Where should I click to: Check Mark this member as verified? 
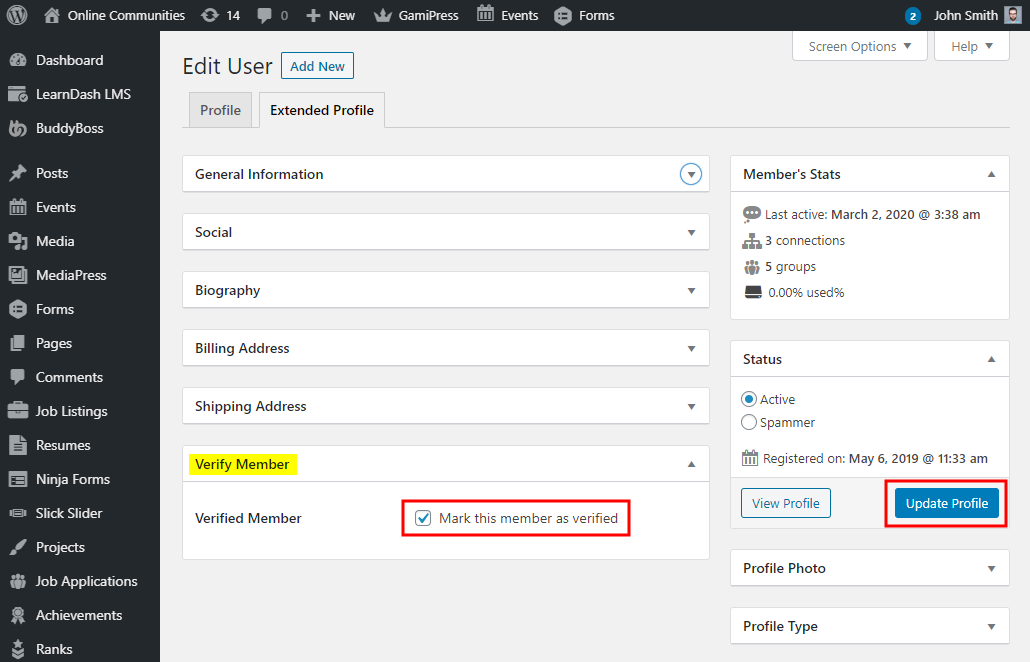tap(423, 518)
